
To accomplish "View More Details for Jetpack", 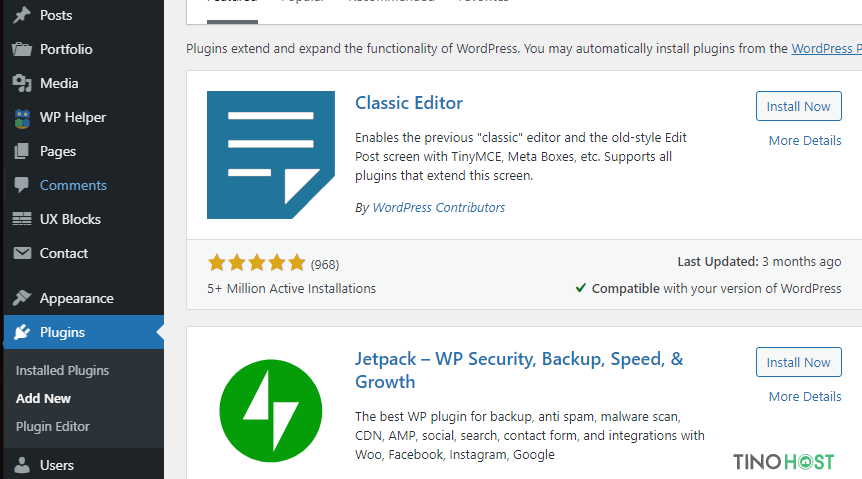I will click(805, 397).
